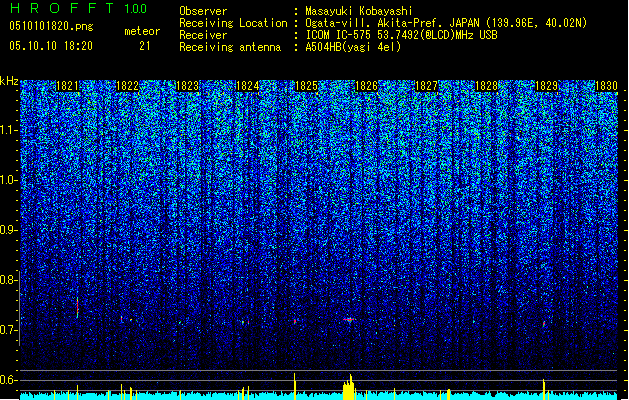
Task: Click the 1825 time marker
Action: click(x=306, y=86)
